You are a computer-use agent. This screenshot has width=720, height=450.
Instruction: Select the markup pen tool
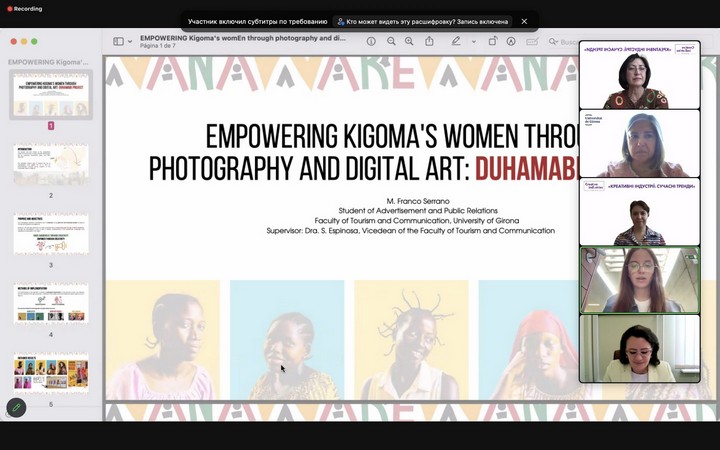tap(456, 41)
